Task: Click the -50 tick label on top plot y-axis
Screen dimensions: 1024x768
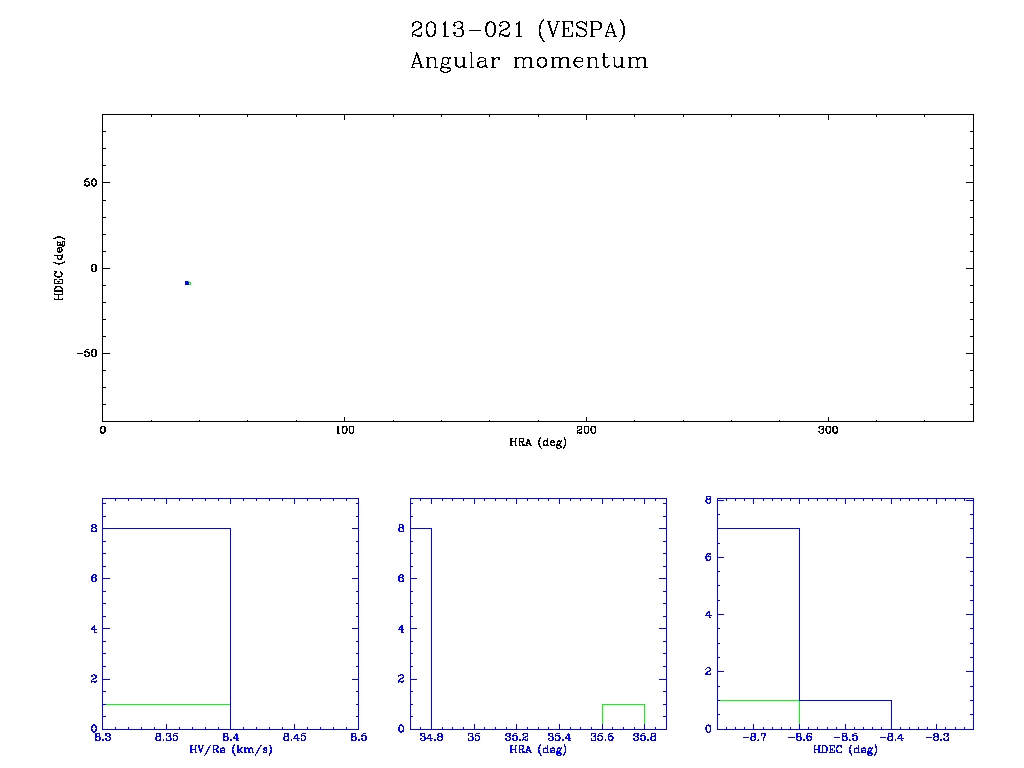Action: coord(84,354)
